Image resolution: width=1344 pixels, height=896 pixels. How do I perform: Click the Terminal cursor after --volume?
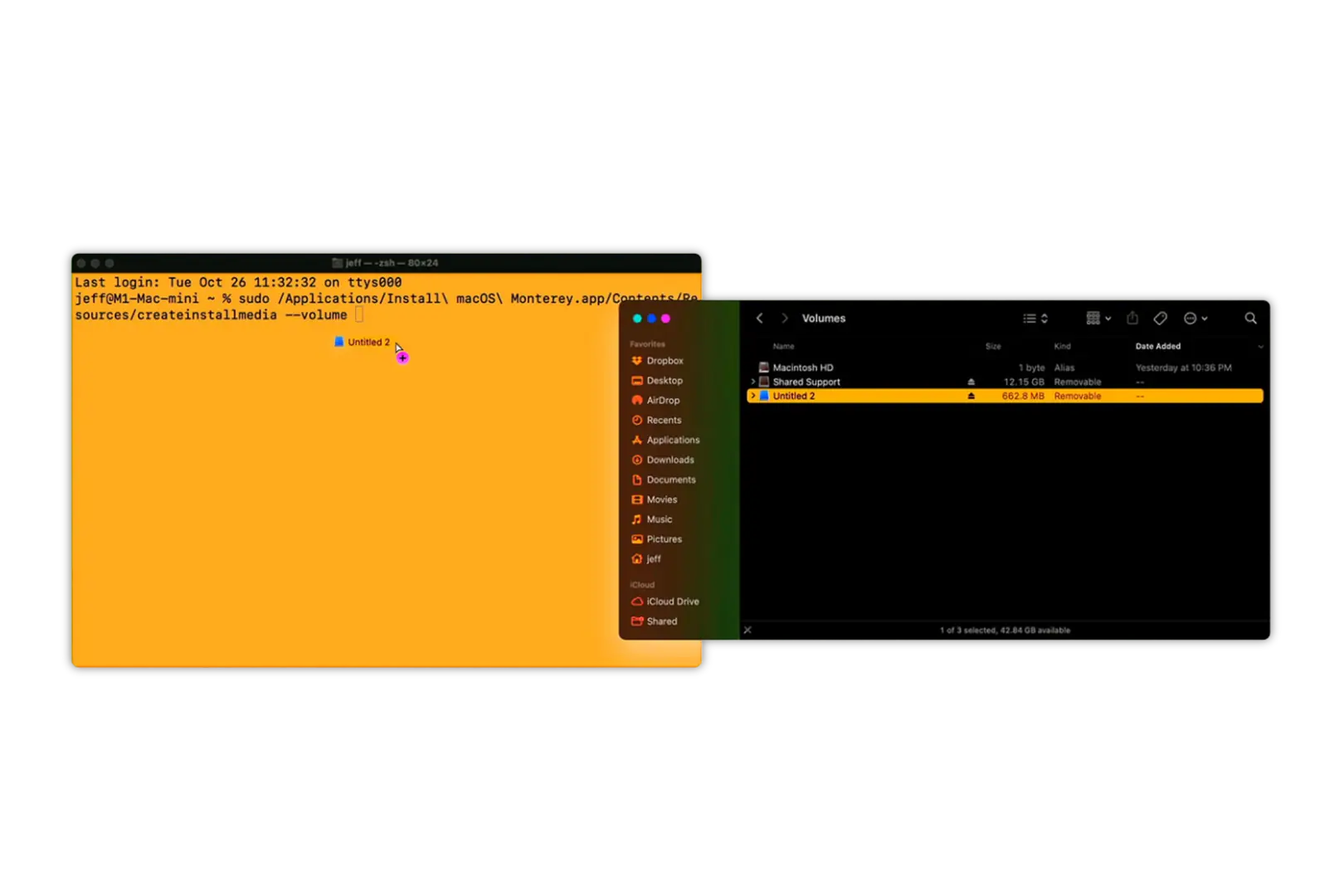(x=359, y=315)
